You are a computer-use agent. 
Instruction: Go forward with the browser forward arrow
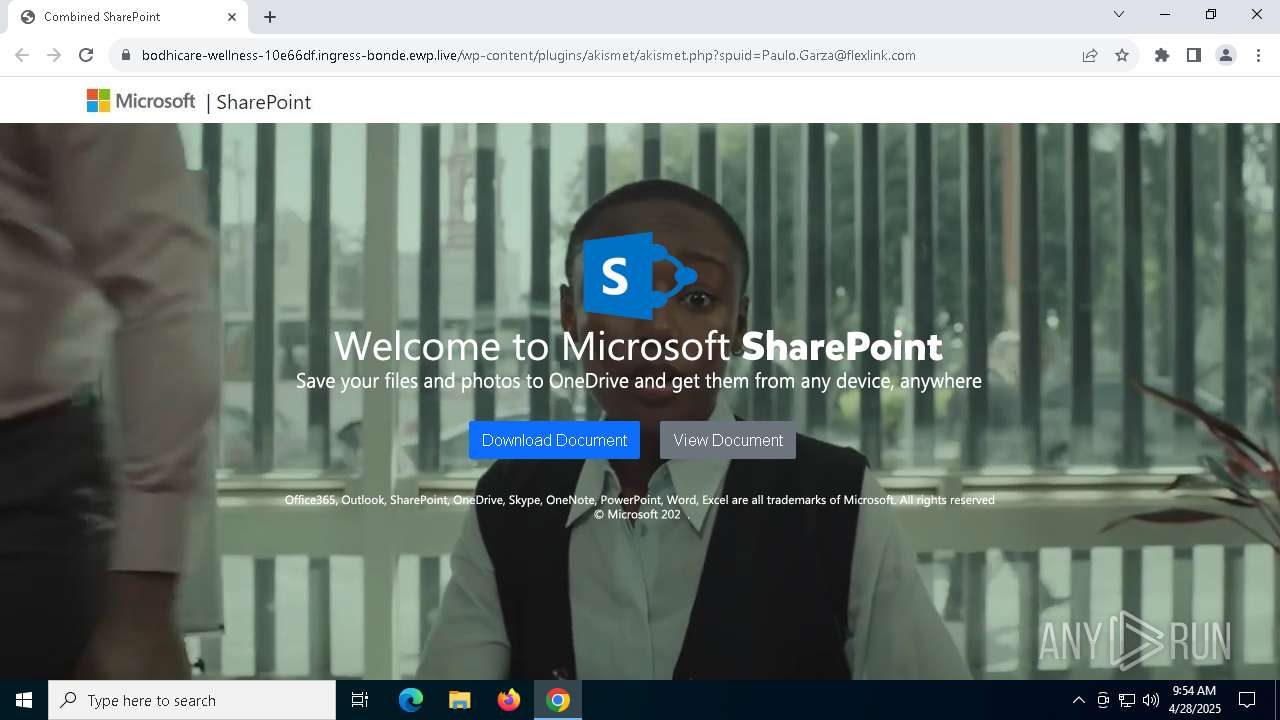coord(54,55)
